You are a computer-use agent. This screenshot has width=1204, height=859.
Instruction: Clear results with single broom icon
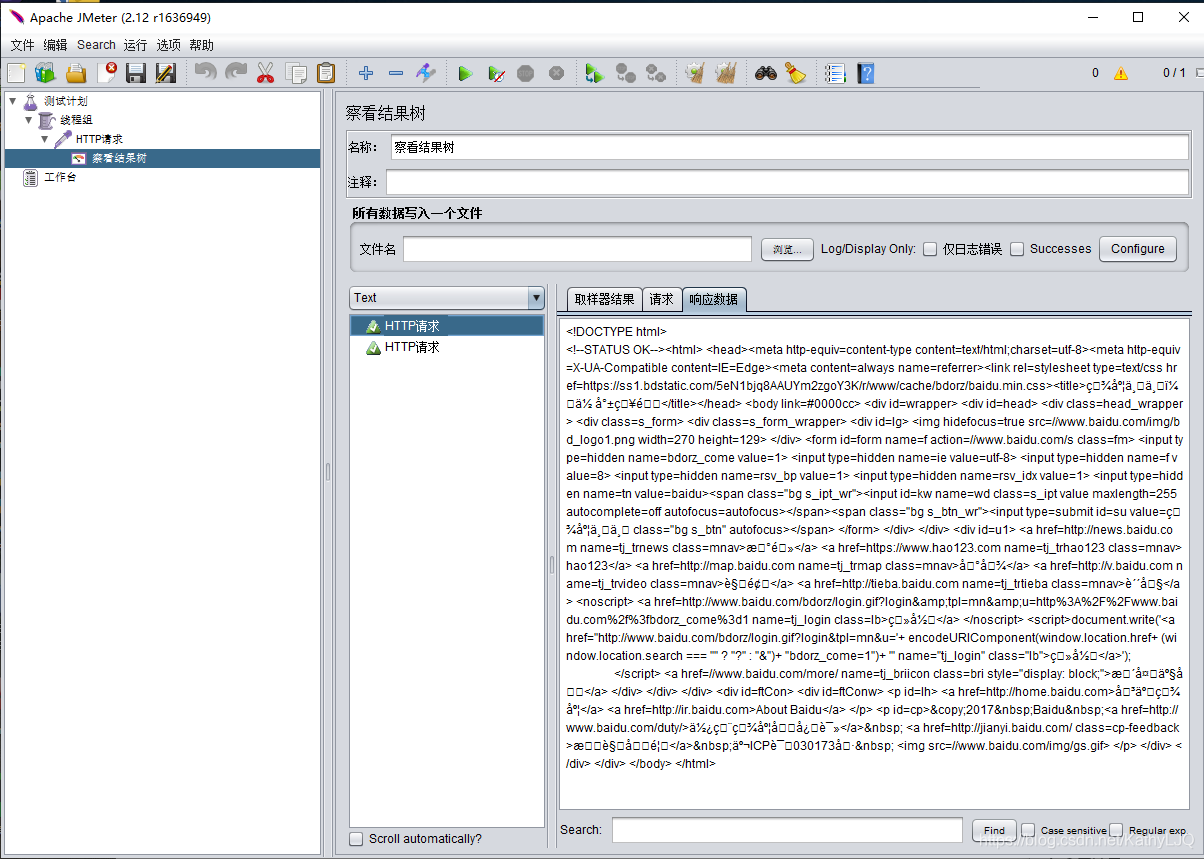coord(695,73)
